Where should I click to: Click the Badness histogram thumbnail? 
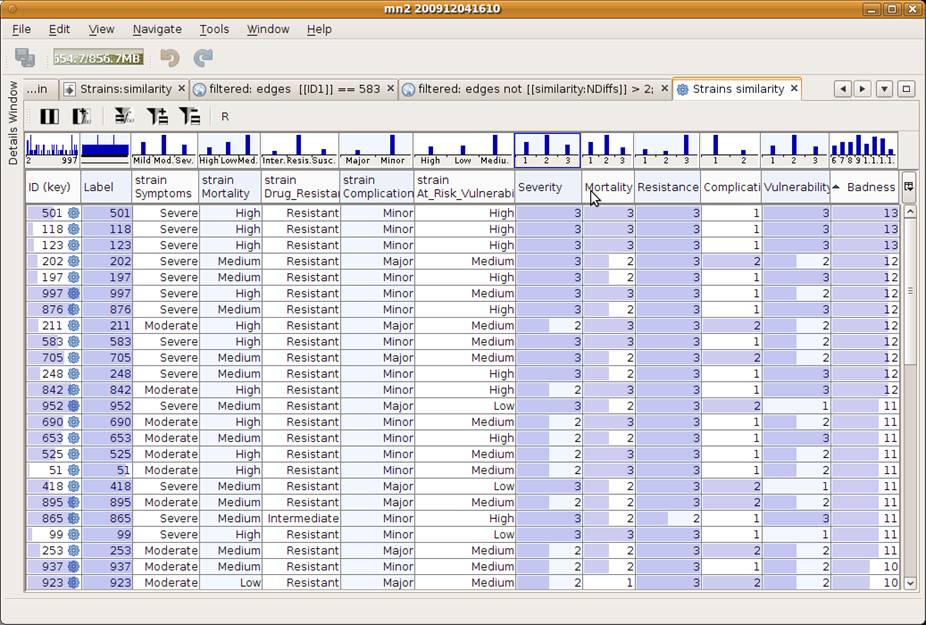(x=863, y=149)
